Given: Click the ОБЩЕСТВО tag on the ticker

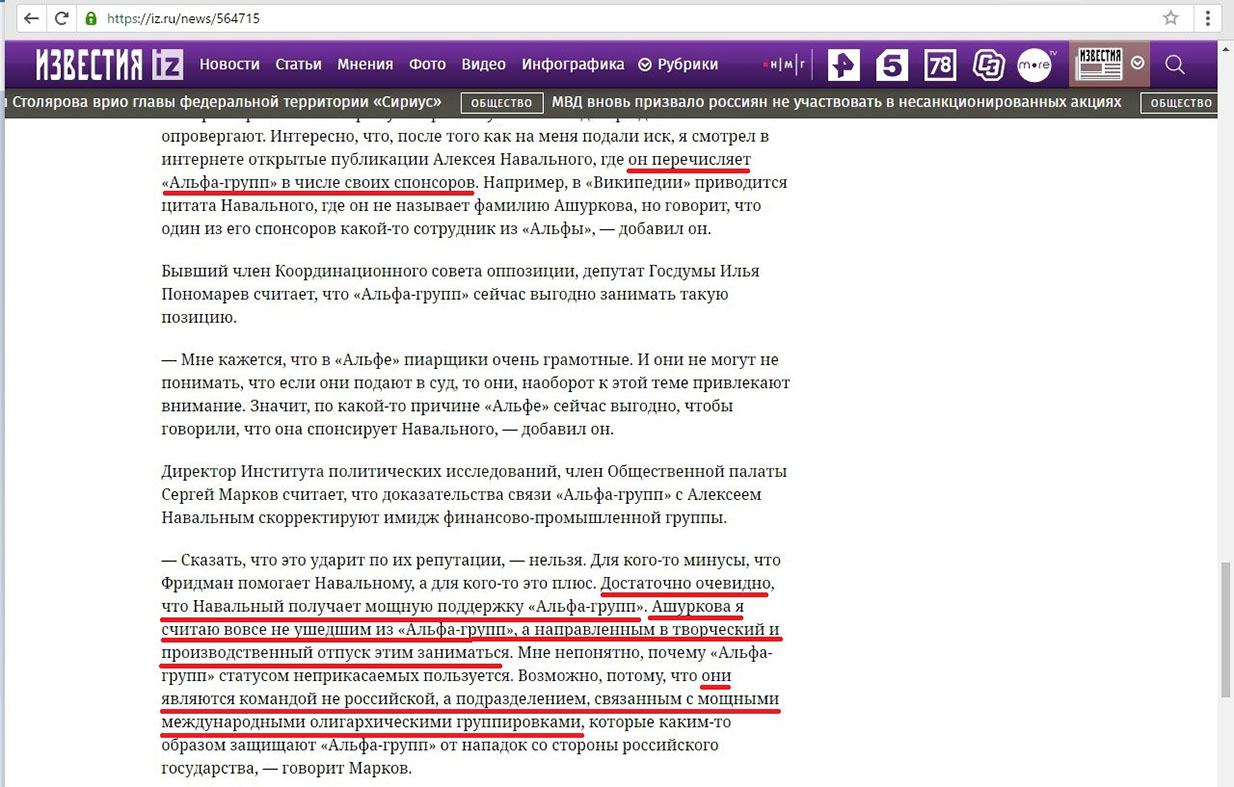Looking at the screenshot, I should point(501,102).
